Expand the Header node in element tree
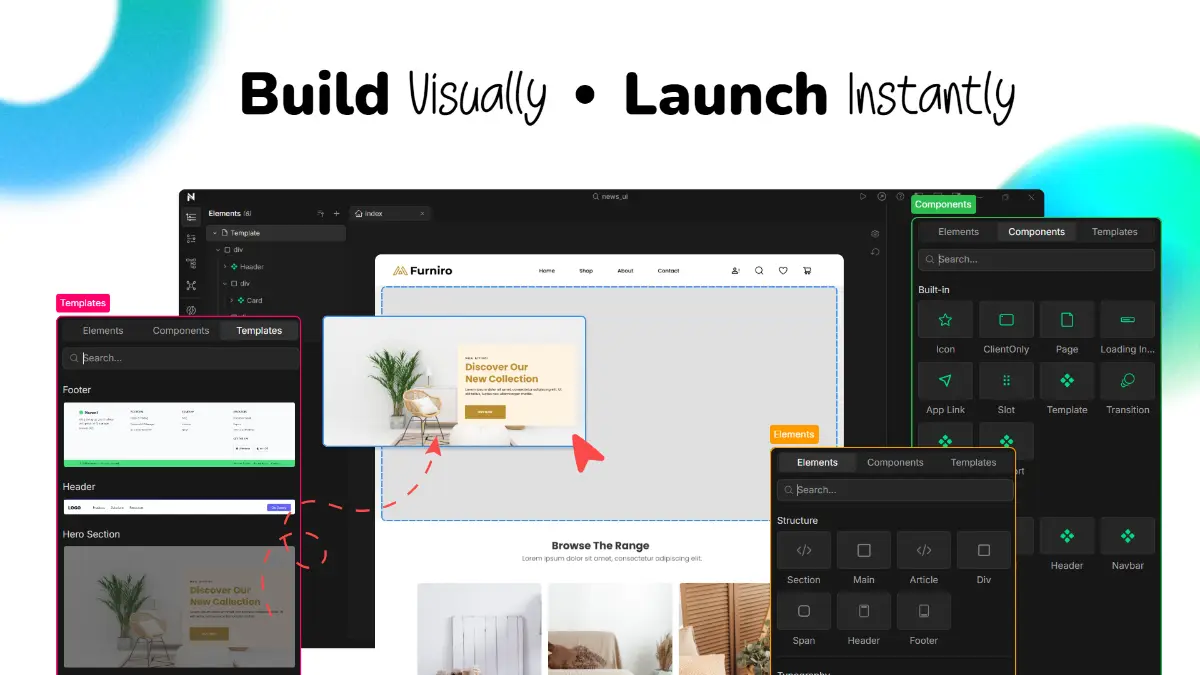Screen dimensions: 1200x675 [x=225, y=267]
